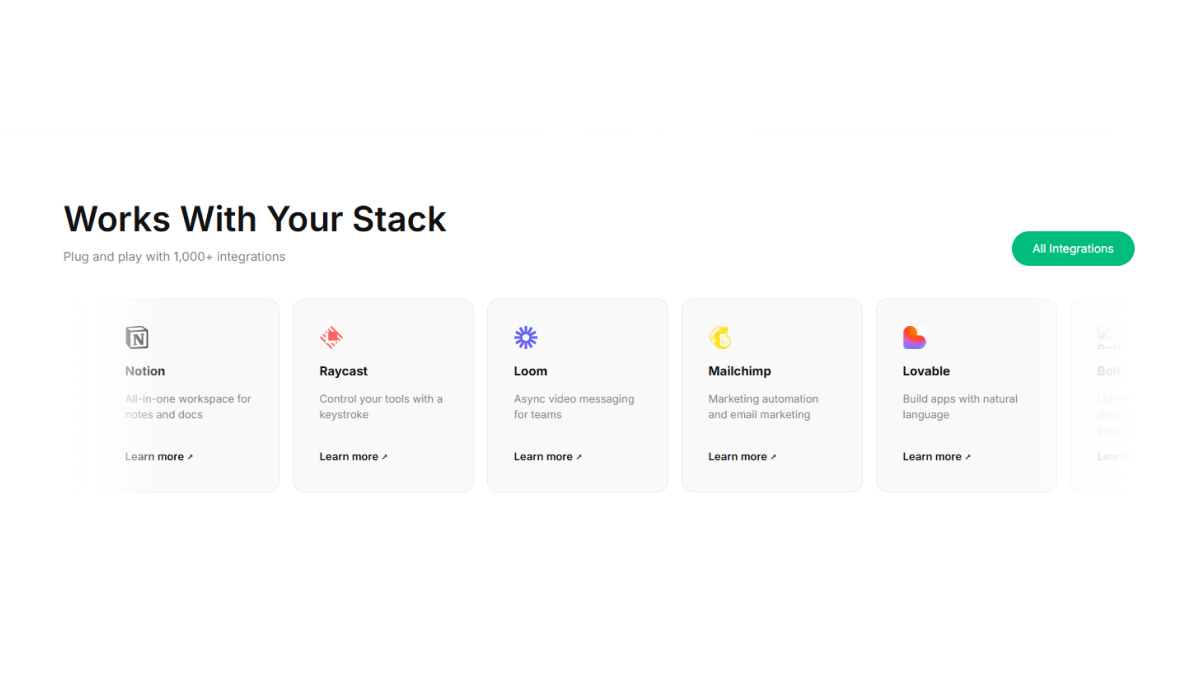Click Loom's async video messaging description
The height and width of the screenshot is (675, 1200).
(x=574, y=407)
